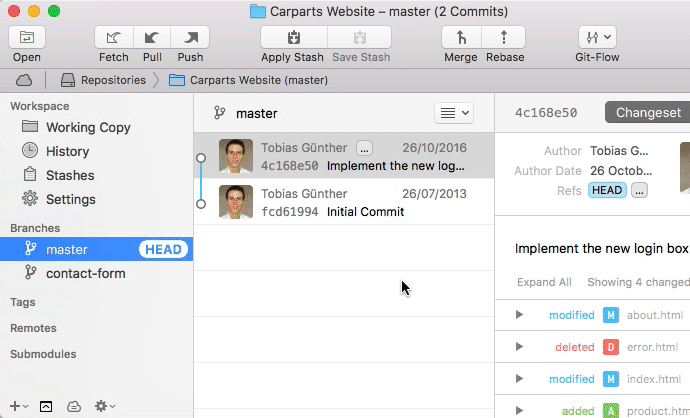Select the contact-form branch

point(86,272)
